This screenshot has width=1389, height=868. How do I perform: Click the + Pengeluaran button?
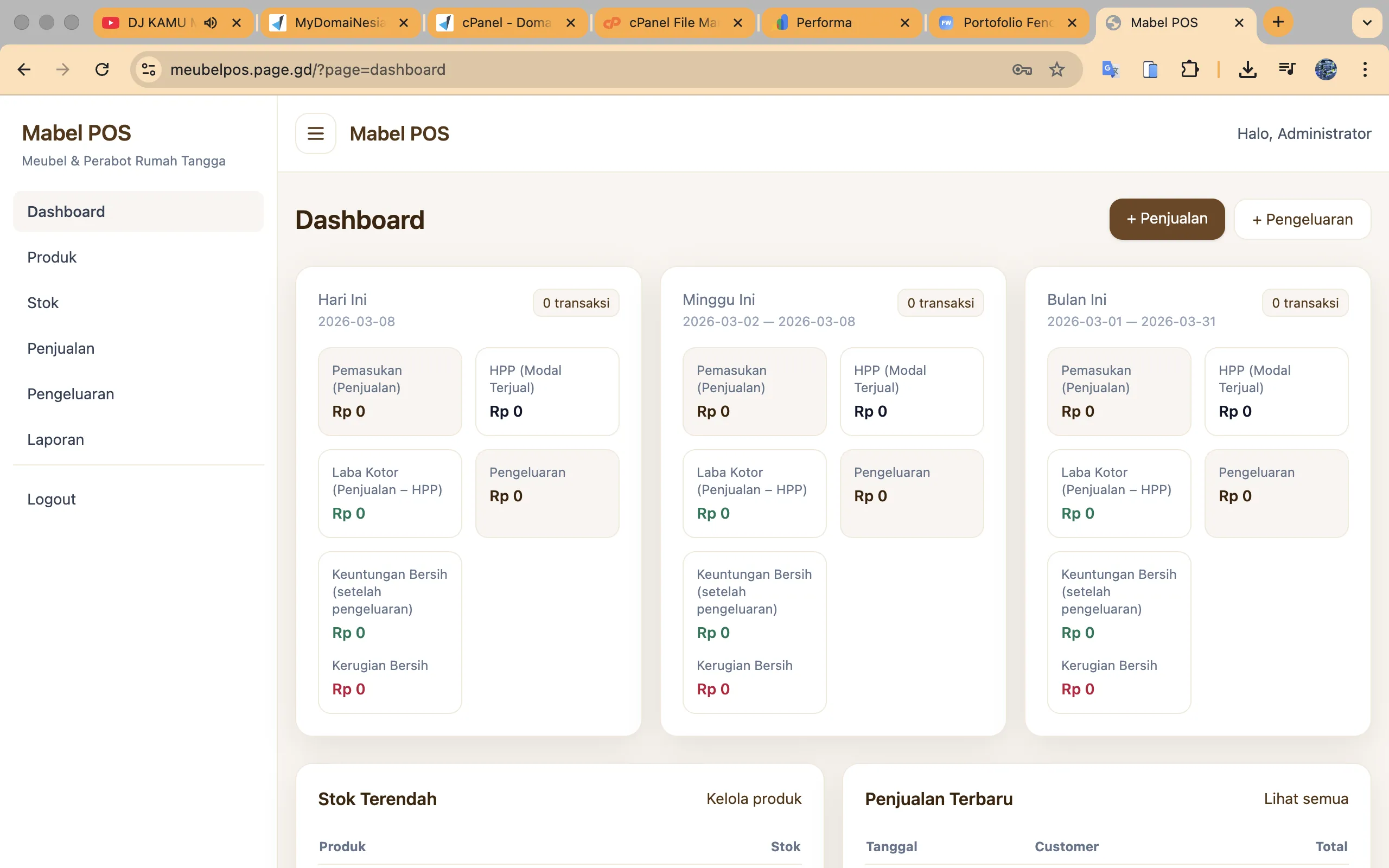pos(1302,219)
